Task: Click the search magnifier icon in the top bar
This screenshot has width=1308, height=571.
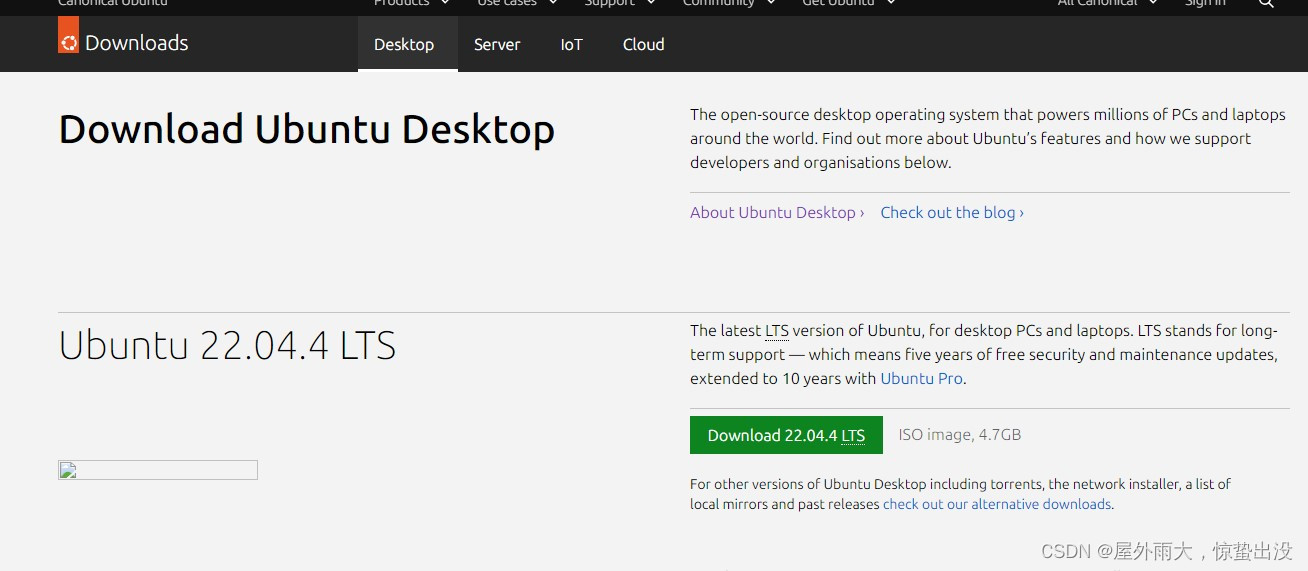Action: [1266, 3]
